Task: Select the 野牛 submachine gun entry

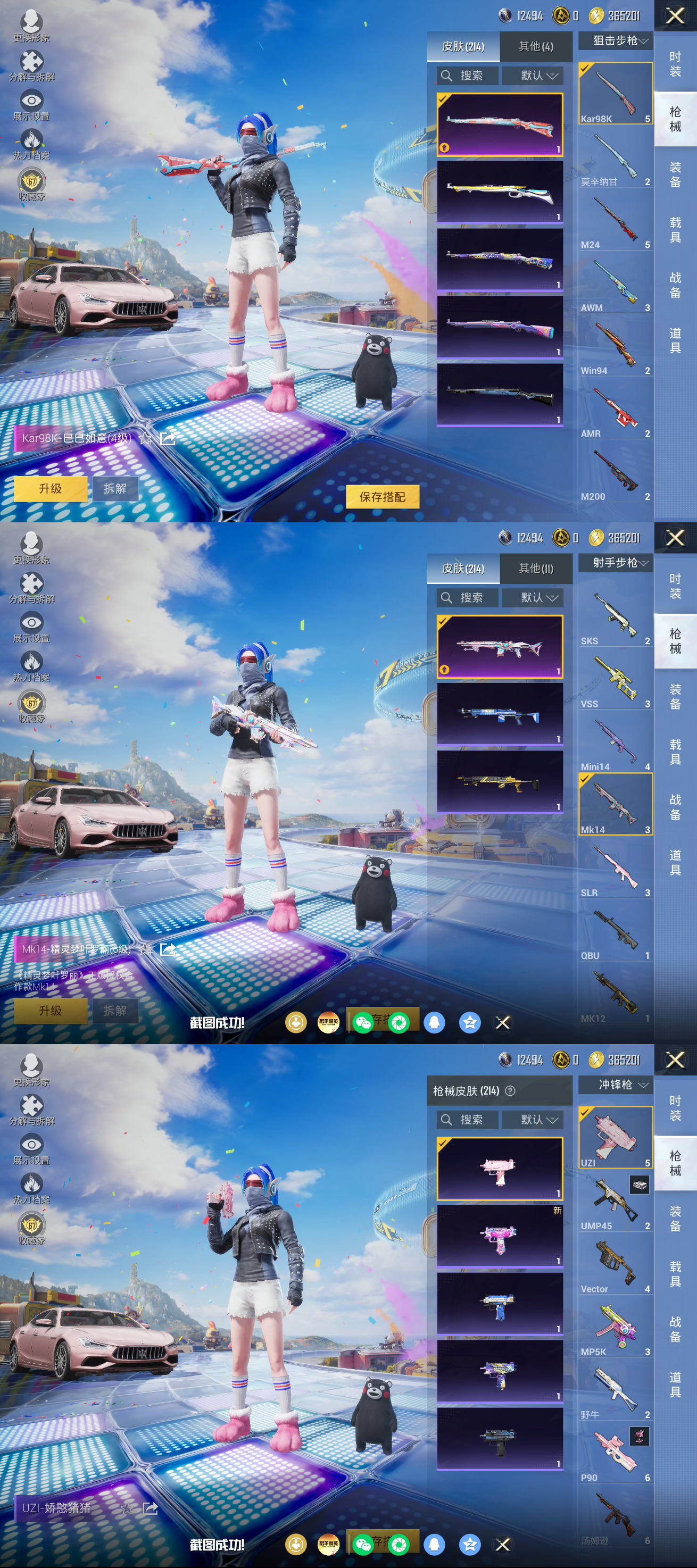Action: (x=616, y=1390)
